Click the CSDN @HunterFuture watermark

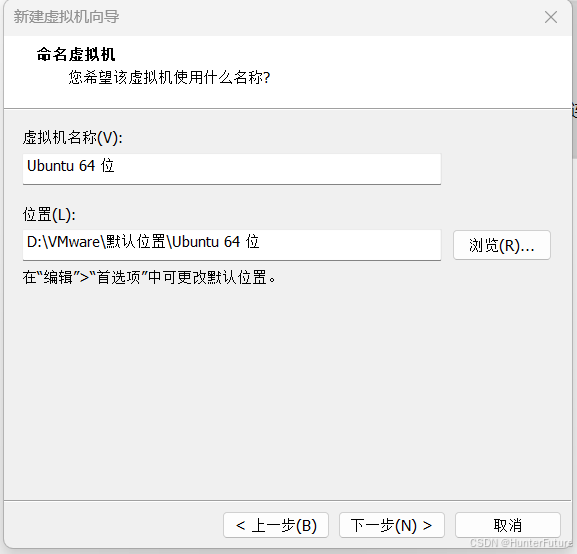point(521,543)
